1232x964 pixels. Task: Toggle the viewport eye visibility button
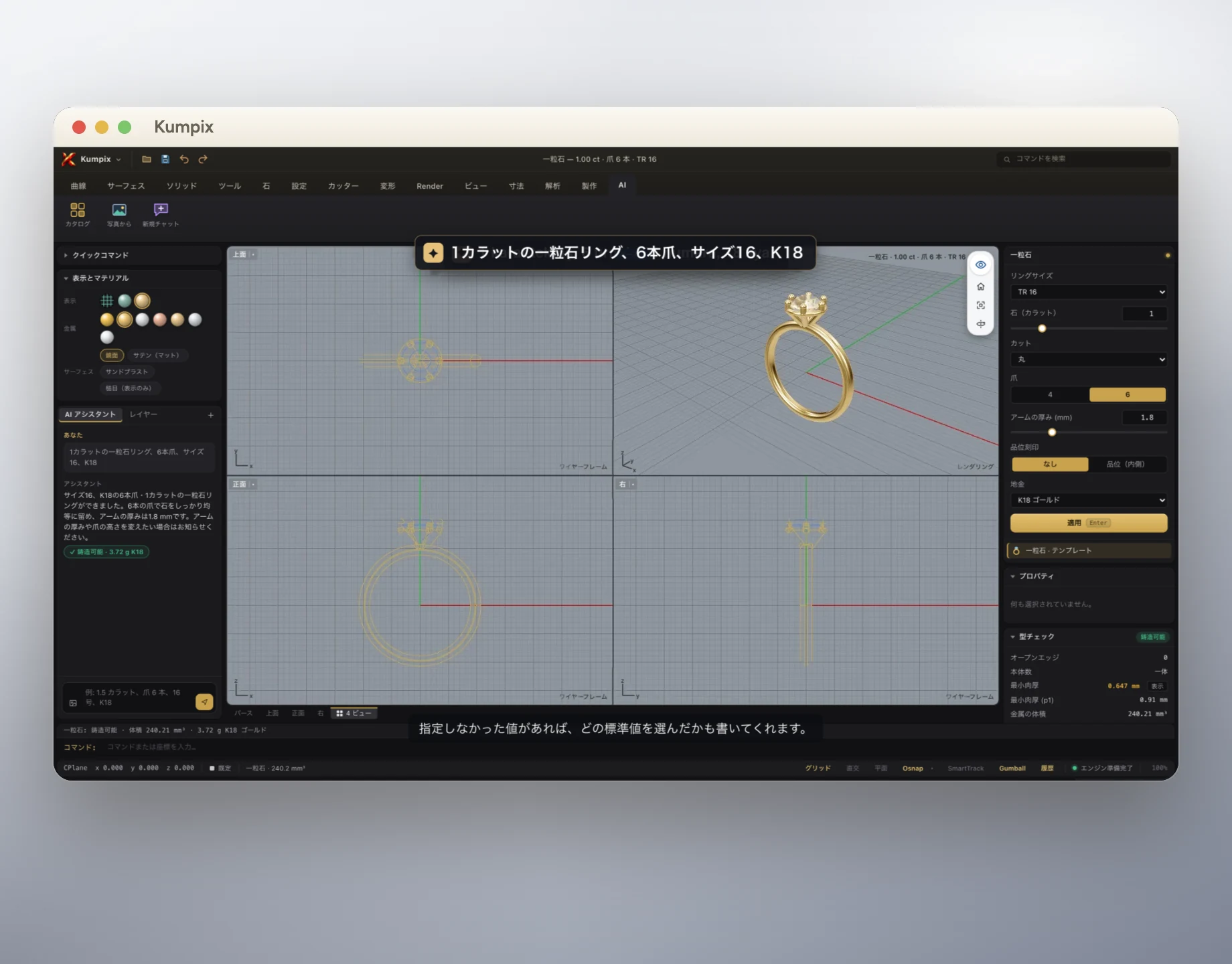[x=980, y=265]
